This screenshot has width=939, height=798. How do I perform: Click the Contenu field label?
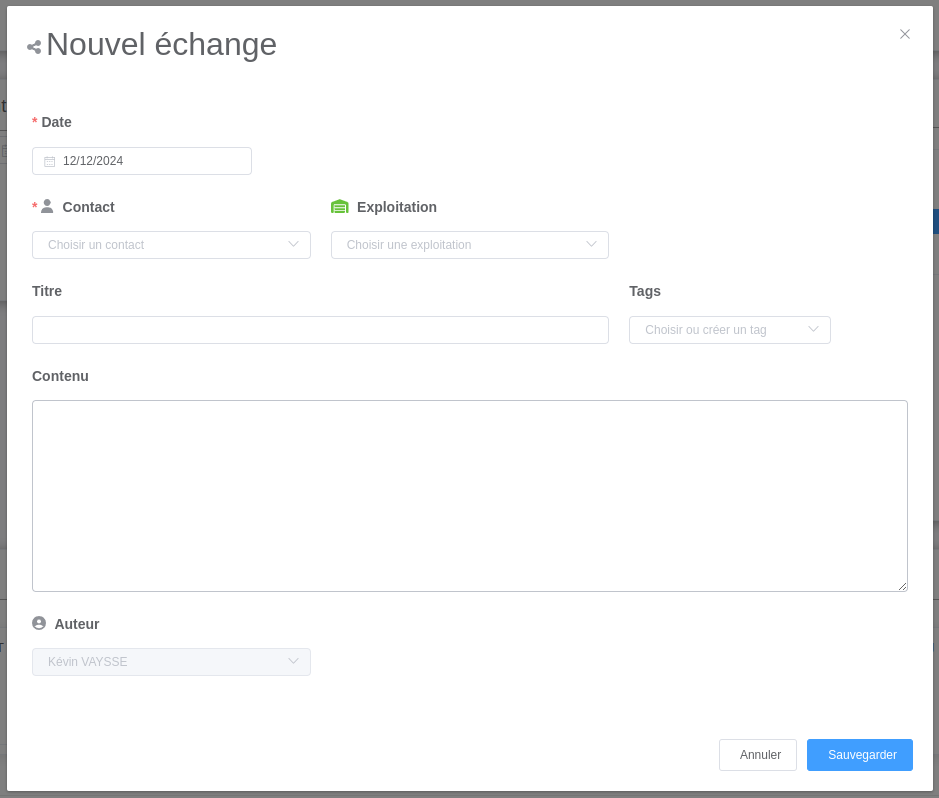60,376
